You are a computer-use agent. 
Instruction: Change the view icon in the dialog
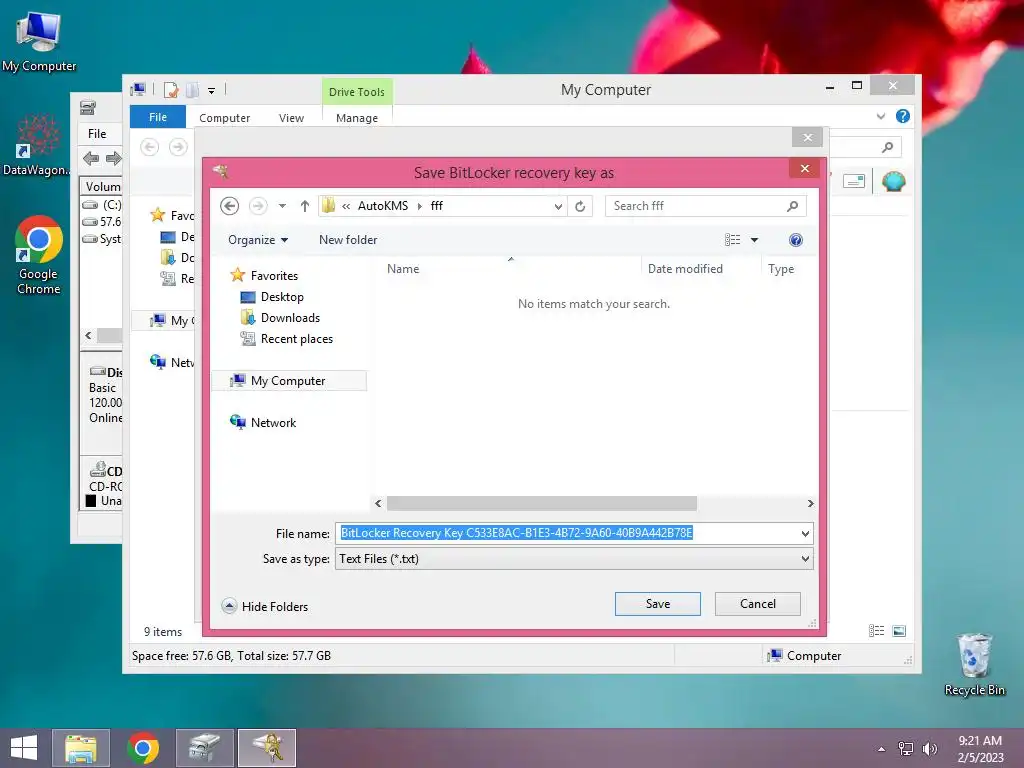[733, 240]
